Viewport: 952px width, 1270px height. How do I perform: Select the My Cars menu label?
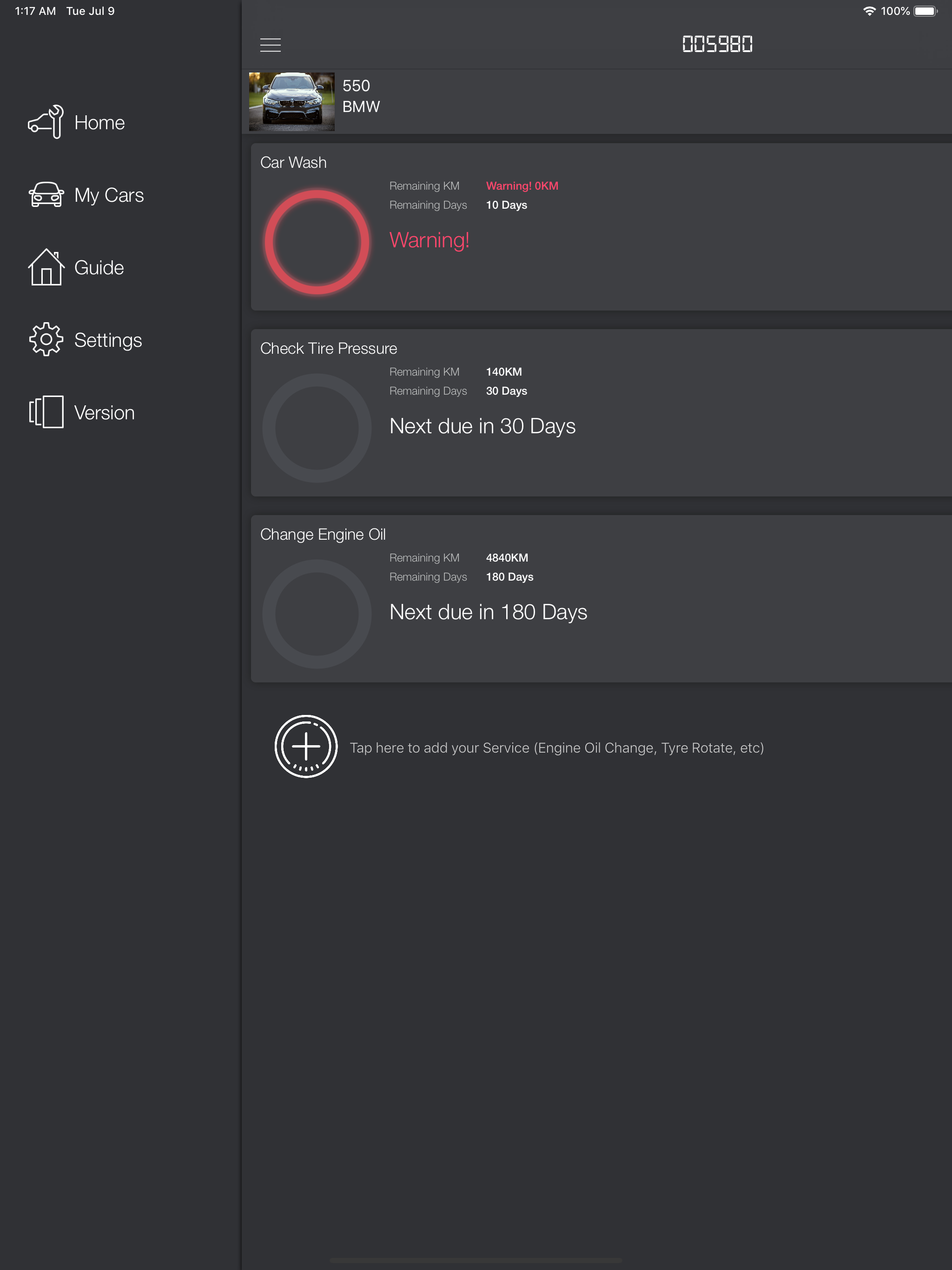(x=109, y=195)
